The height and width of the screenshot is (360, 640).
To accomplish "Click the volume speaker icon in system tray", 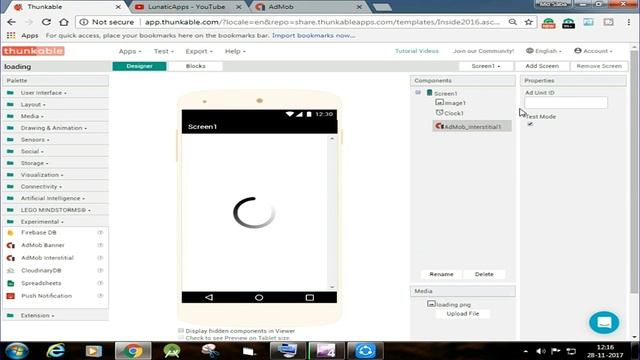I will [540, 351].
